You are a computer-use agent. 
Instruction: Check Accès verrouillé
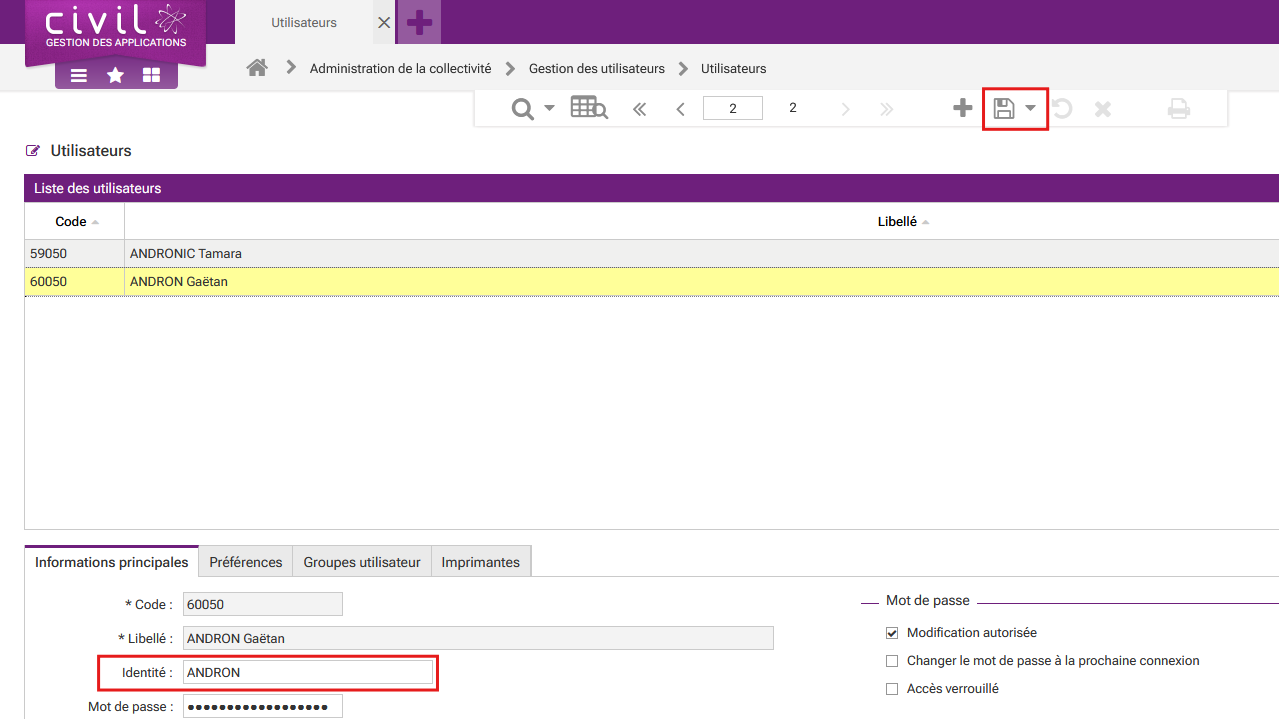click(892, 689)
